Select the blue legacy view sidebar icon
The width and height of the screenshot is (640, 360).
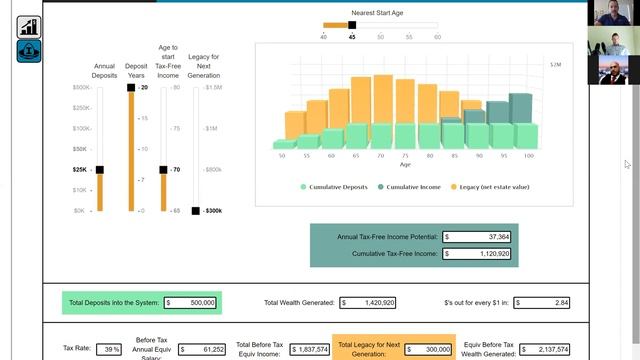click(x=29, y=51)
